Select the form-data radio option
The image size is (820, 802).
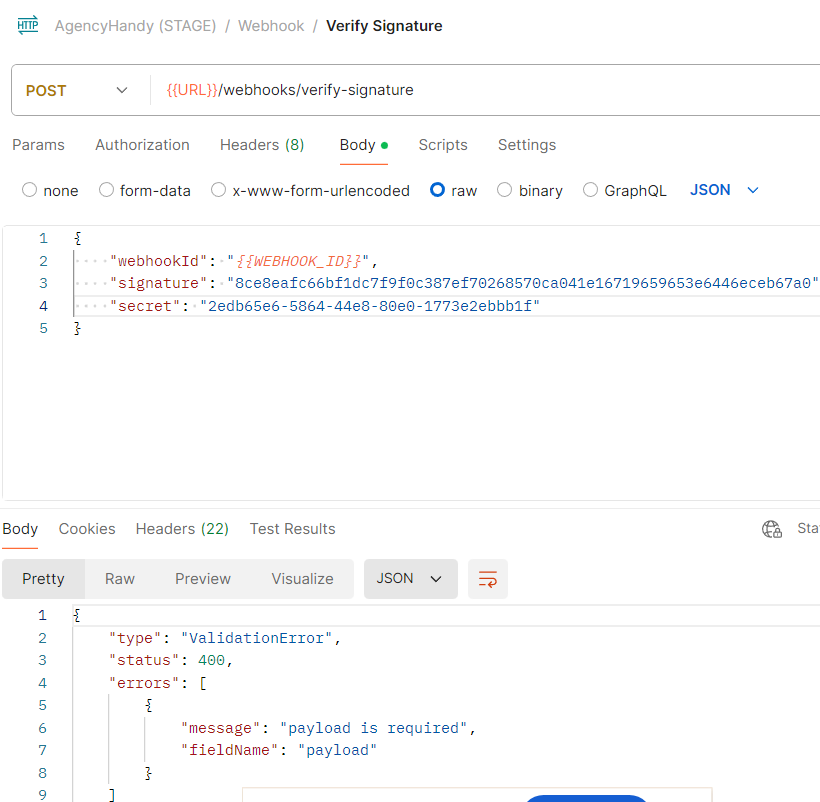pos(107,190)
